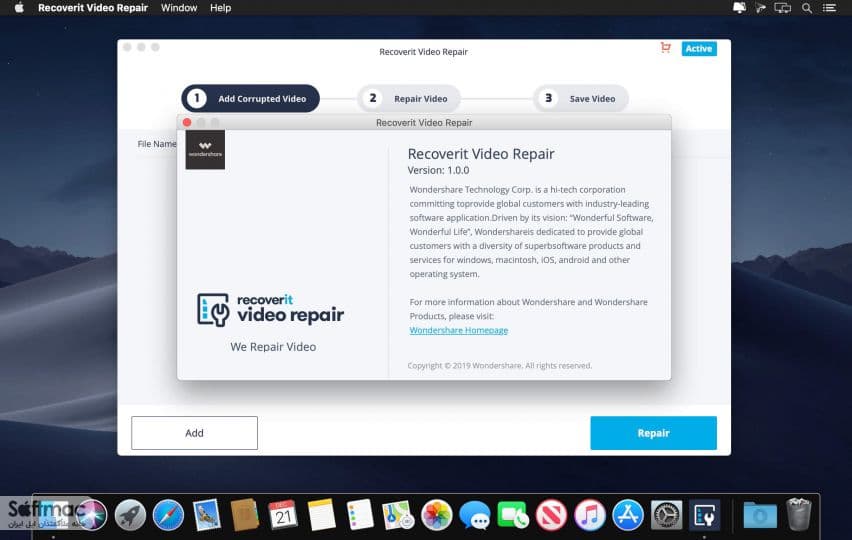Open Maps from the Dock
852x540 pixels.
(398, 515)
